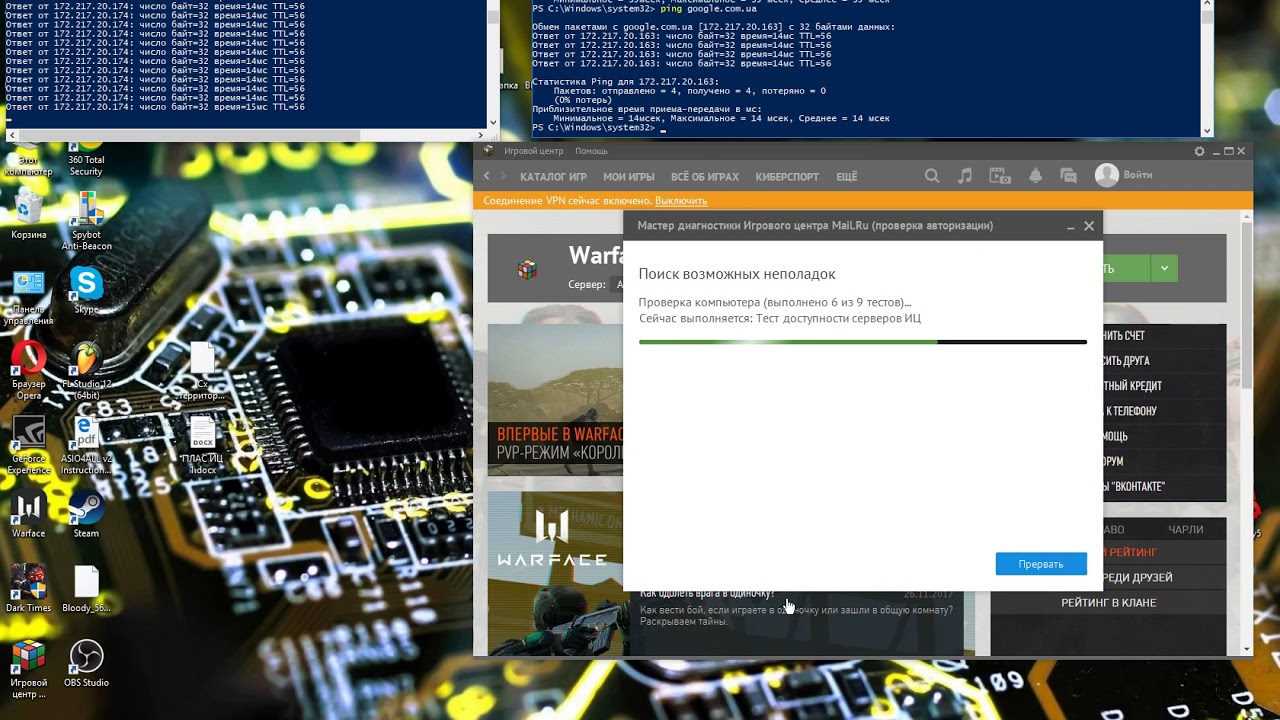Close the Мастер диагностики dialog
The image size is (1280, 720).
click(x=1089, y=226)
